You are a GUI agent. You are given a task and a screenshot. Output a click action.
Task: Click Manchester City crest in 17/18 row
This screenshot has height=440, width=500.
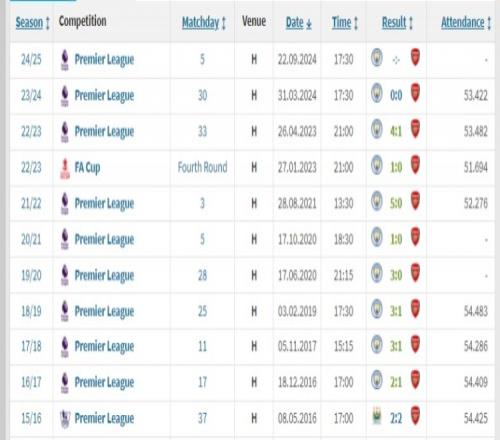[x=377, y=344]
